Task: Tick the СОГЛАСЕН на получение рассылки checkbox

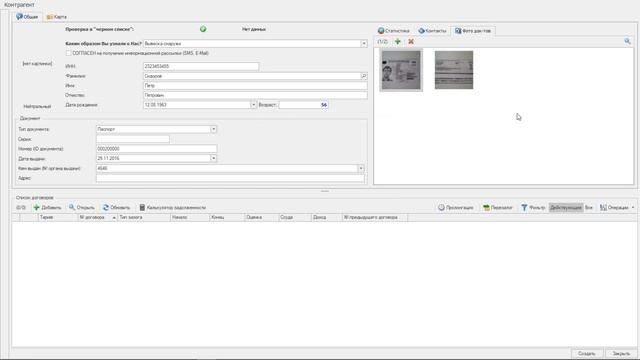Action: (x=69, y=53)
